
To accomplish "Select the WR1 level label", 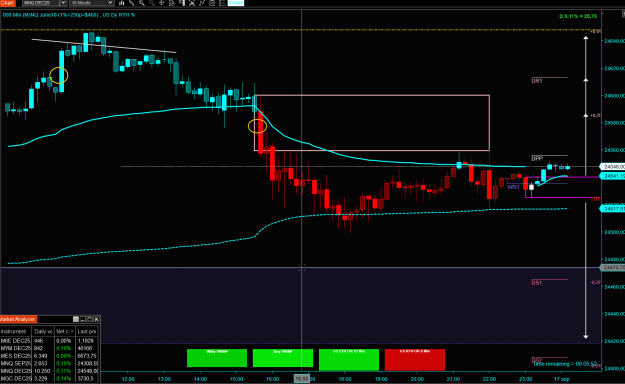I will coord(513,187).
